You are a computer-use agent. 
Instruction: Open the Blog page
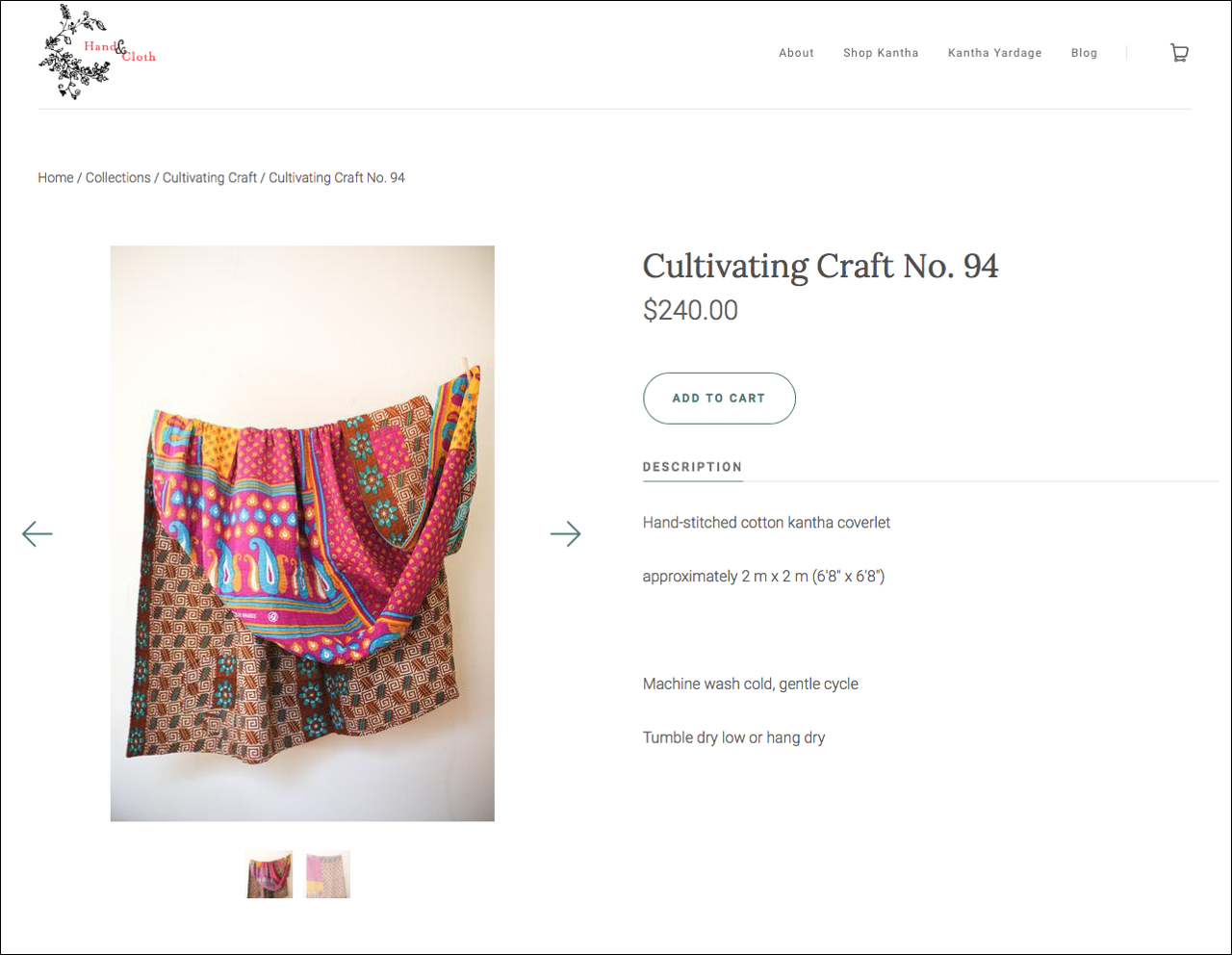coord(1084,53)
